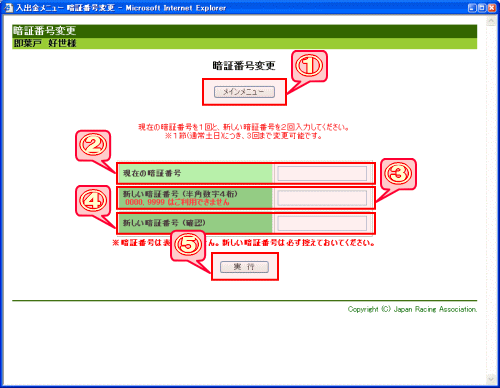Screen dimensions: 500x388
Task: Click the 新しい暗証番号（確認） input field
Action: [322, 223]
